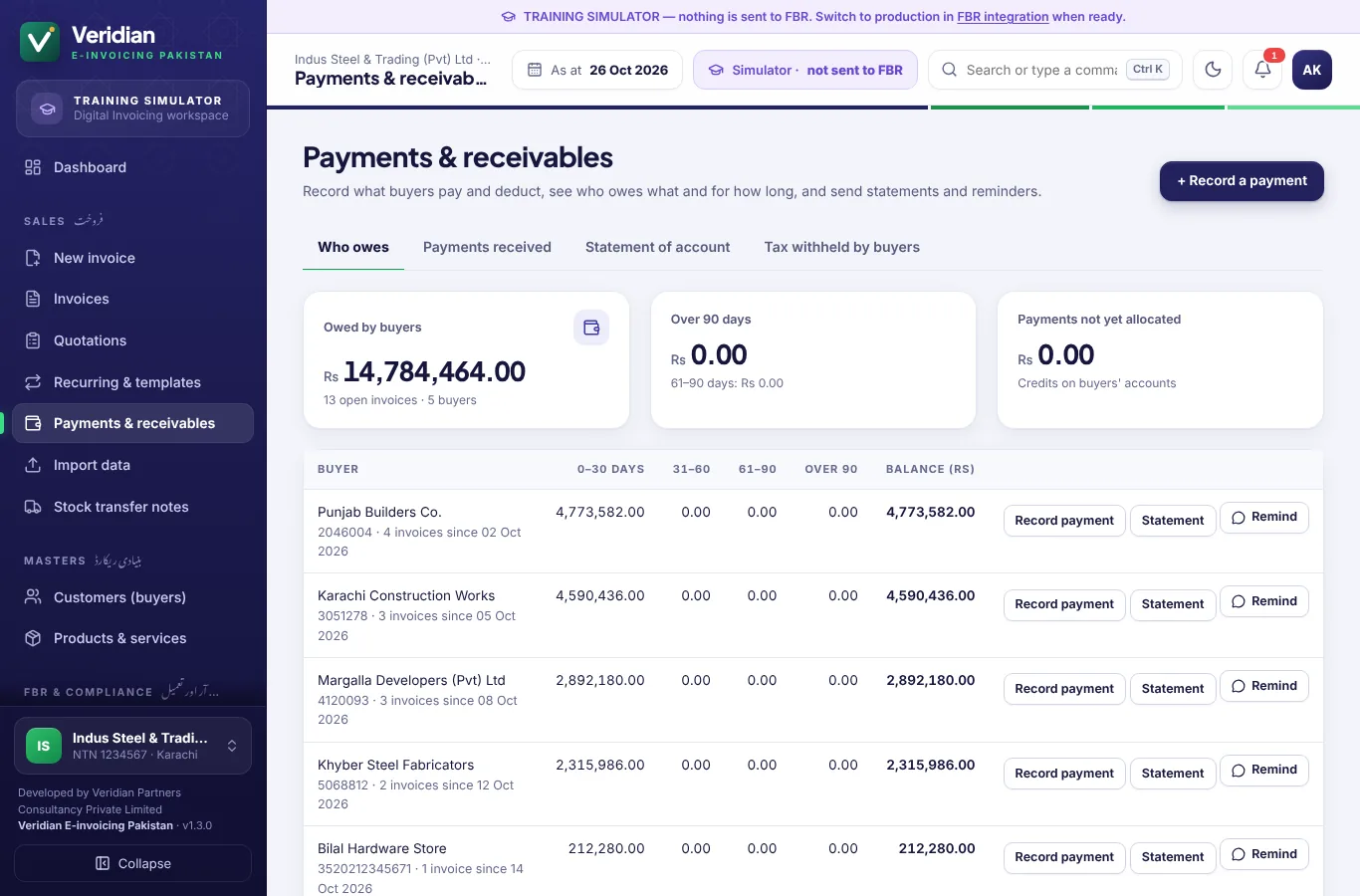Click the training simulator graduation cap icon

point(47,109)
